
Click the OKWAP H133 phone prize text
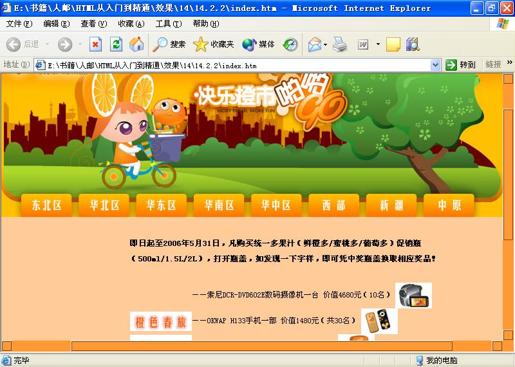[274, 320]
